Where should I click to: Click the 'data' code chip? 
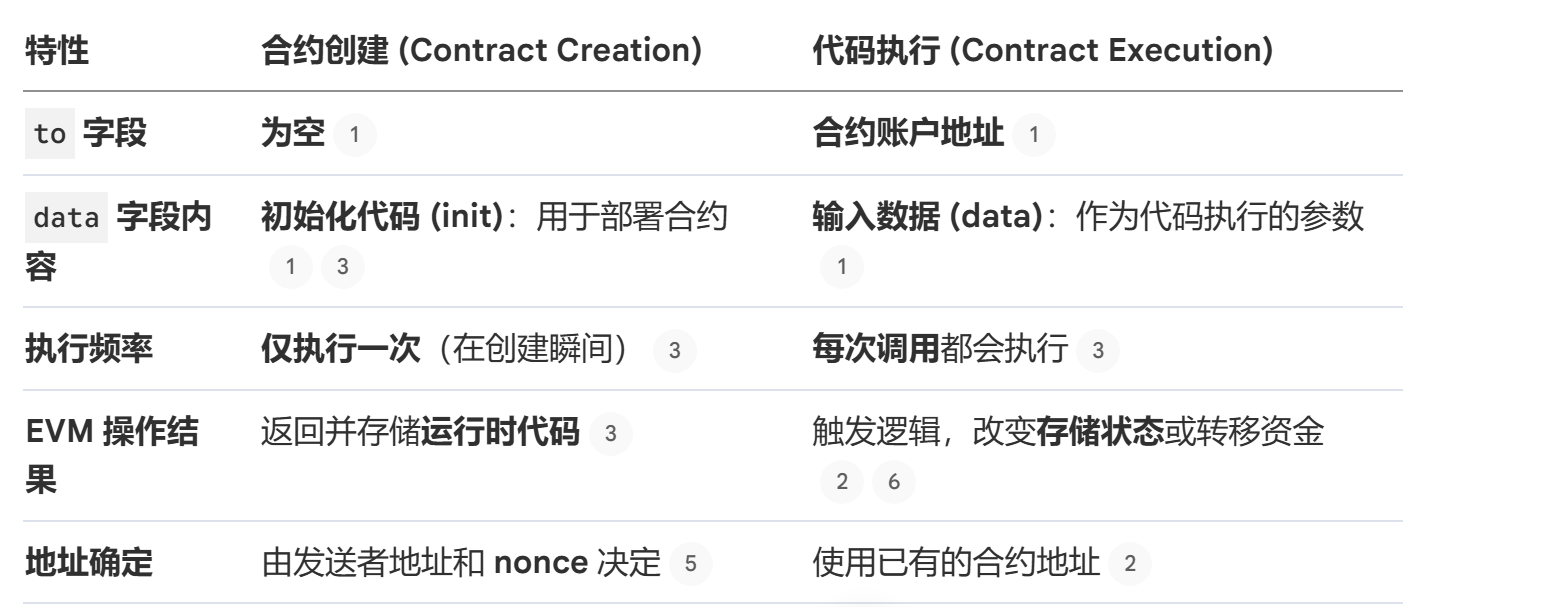(66, 218)
